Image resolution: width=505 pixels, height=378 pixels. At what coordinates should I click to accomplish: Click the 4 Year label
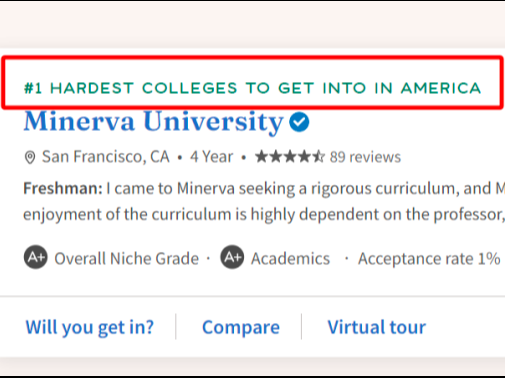tap(211, 157)
